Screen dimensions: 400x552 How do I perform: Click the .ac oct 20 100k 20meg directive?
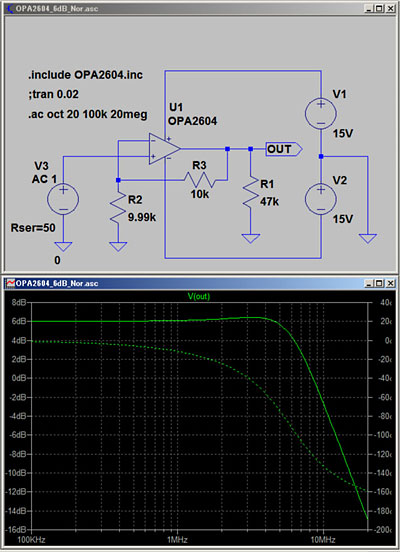click(x=88, y=114)
